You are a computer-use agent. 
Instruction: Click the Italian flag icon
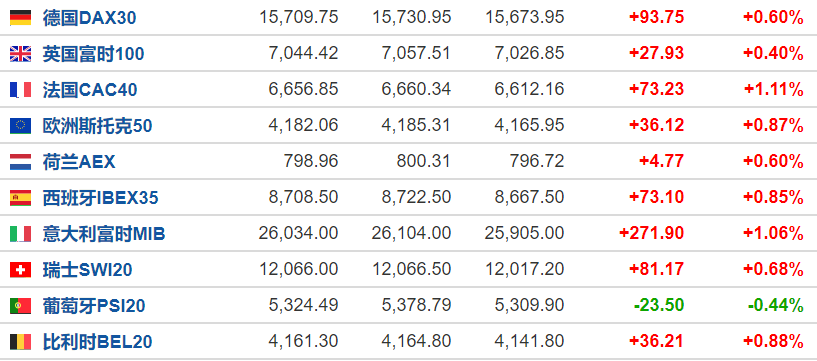point(20,233)
